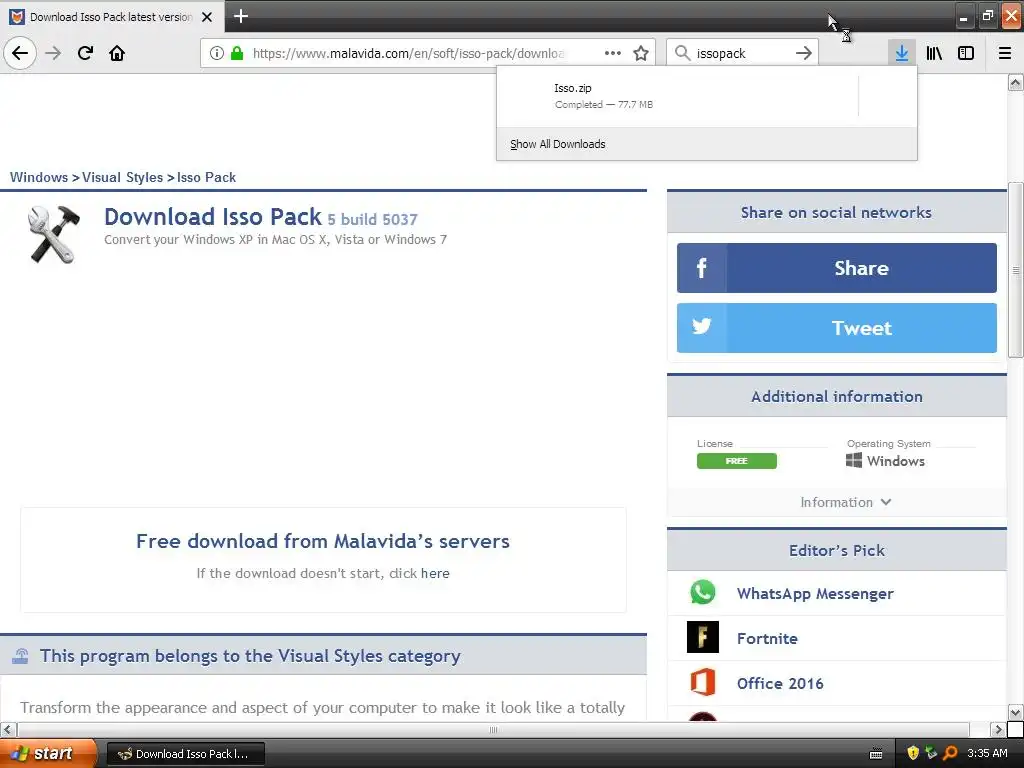Open page actions three-dot menu
The height and width of the screenshot is (768, 1024).
pos(613,53)
